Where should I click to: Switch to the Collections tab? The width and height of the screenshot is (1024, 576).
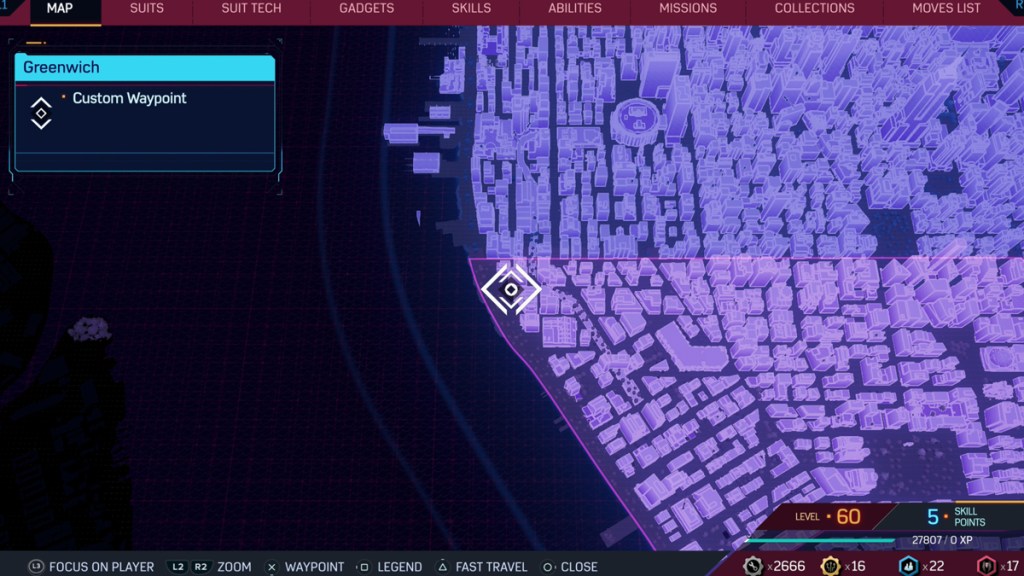pyautogui.click(x=814, y=9)
